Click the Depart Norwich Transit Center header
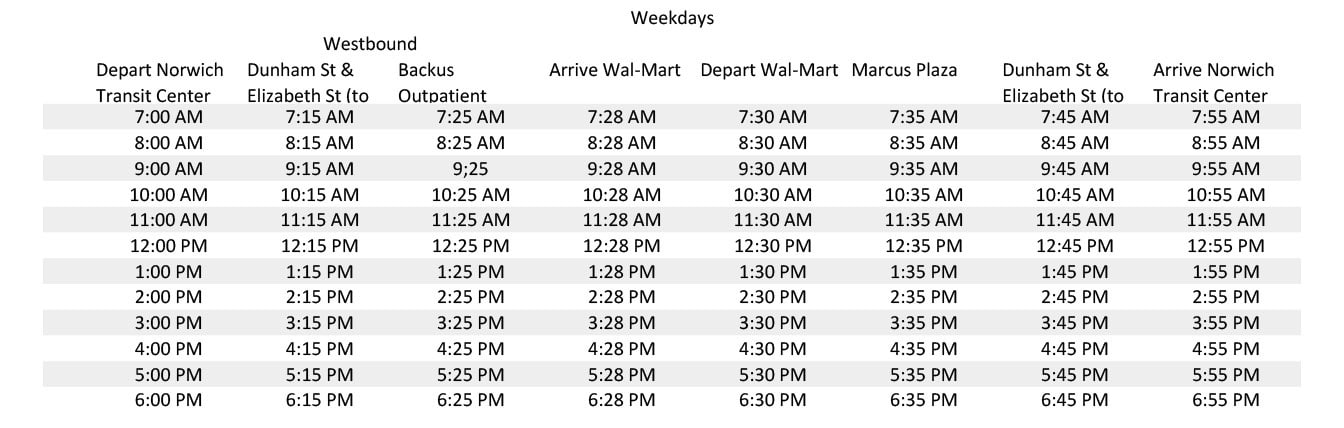1344x428 pixels. click(x=153, y=83)
